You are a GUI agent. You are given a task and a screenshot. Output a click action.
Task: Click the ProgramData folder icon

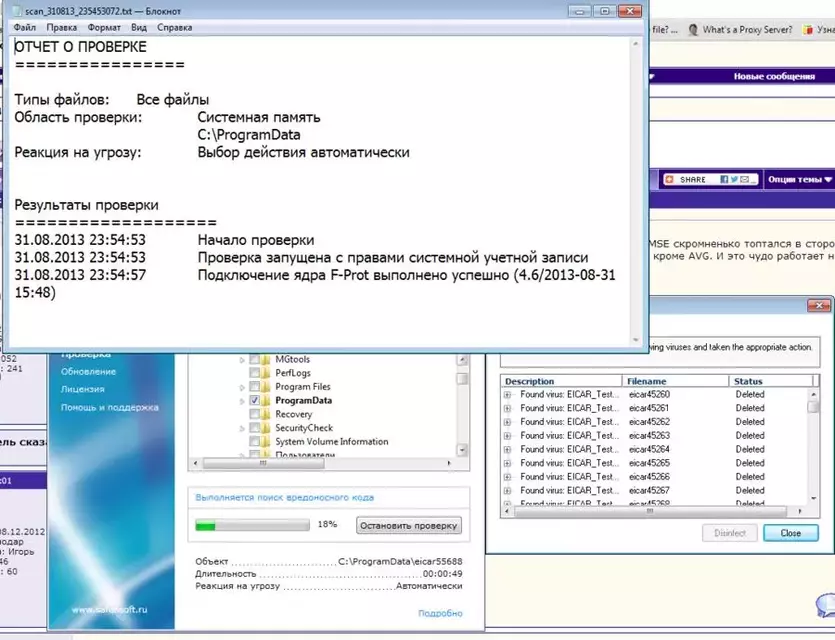[266, 400]
